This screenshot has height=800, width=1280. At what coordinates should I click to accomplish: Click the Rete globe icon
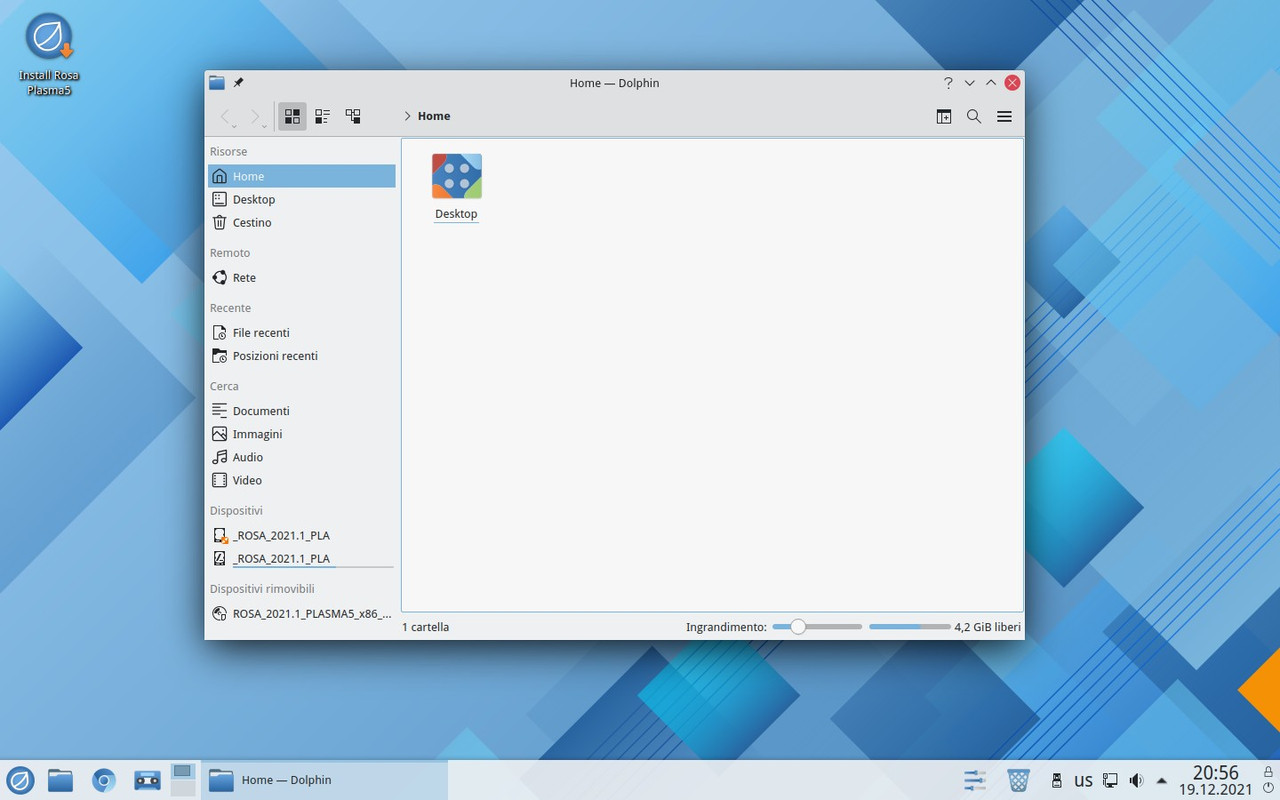pyautogui.click(x=220, y=277)
